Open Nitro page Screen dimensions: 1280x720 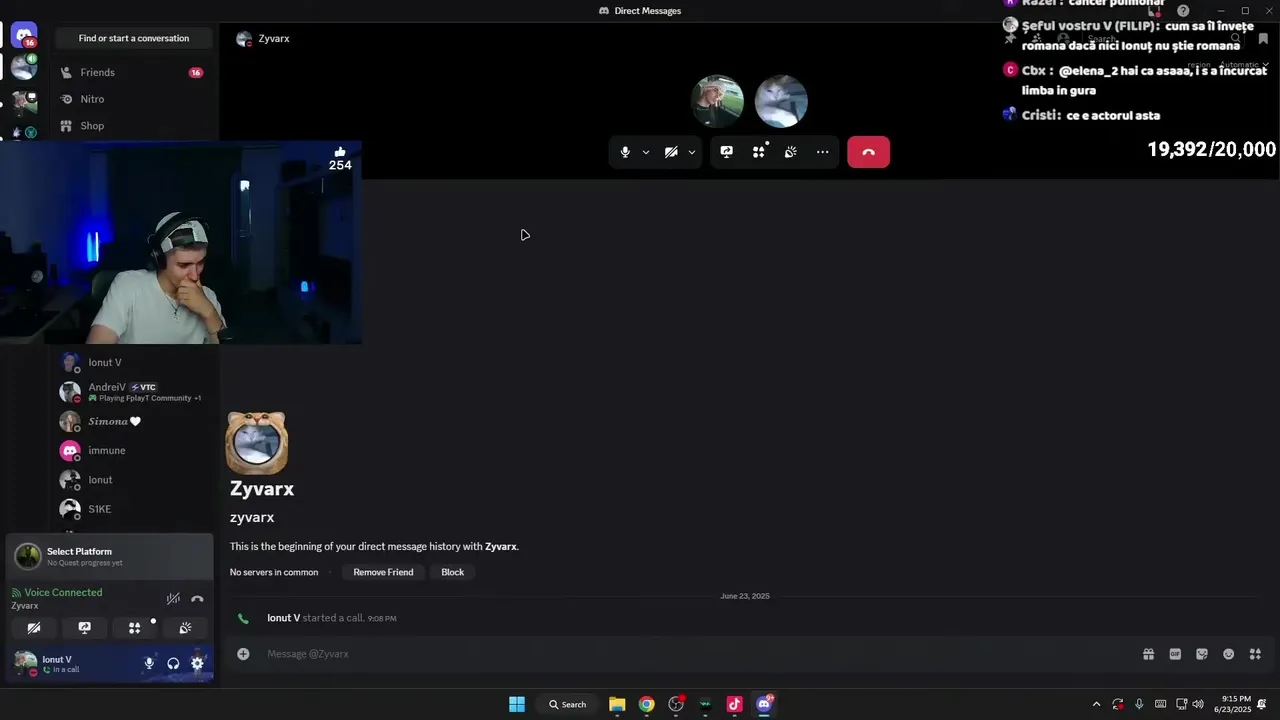tap(133, 99)
